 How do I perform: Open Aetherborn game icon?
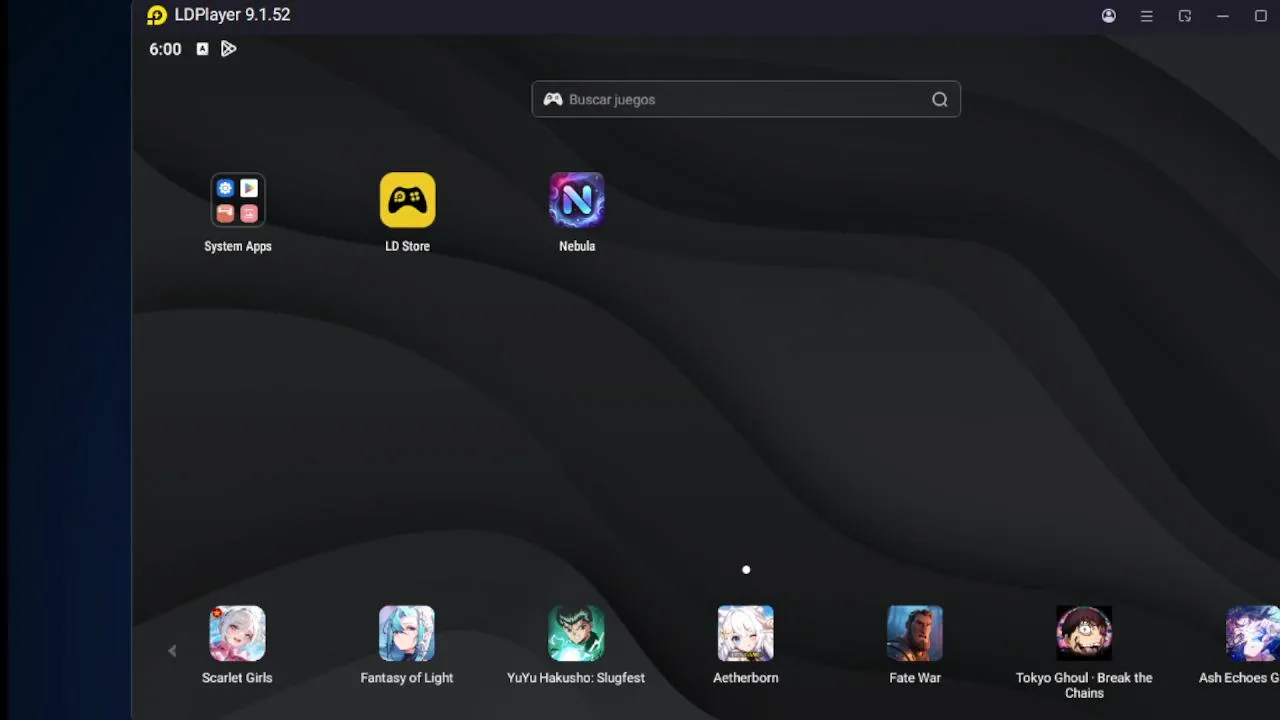point(746,633)
